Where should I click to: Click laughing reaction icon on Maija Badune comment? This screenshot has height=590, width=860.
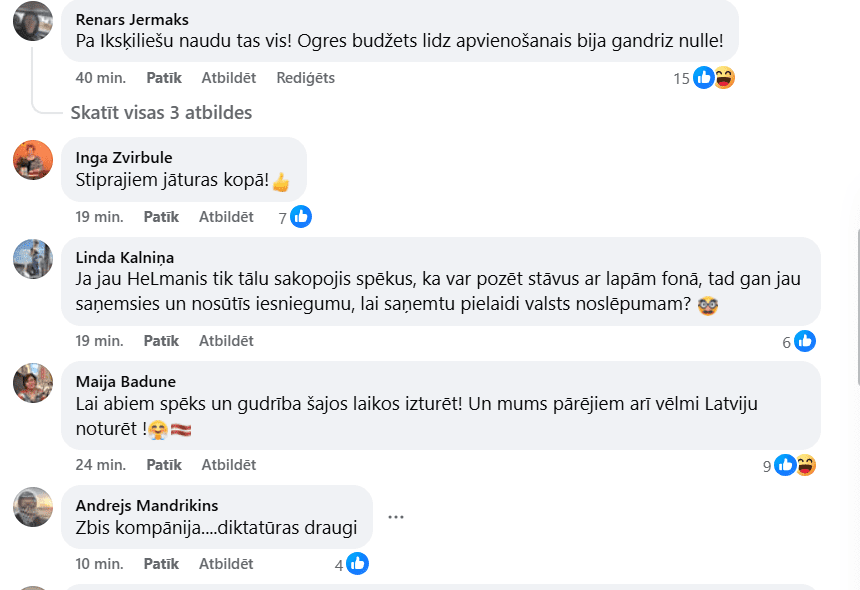[805, 465]
